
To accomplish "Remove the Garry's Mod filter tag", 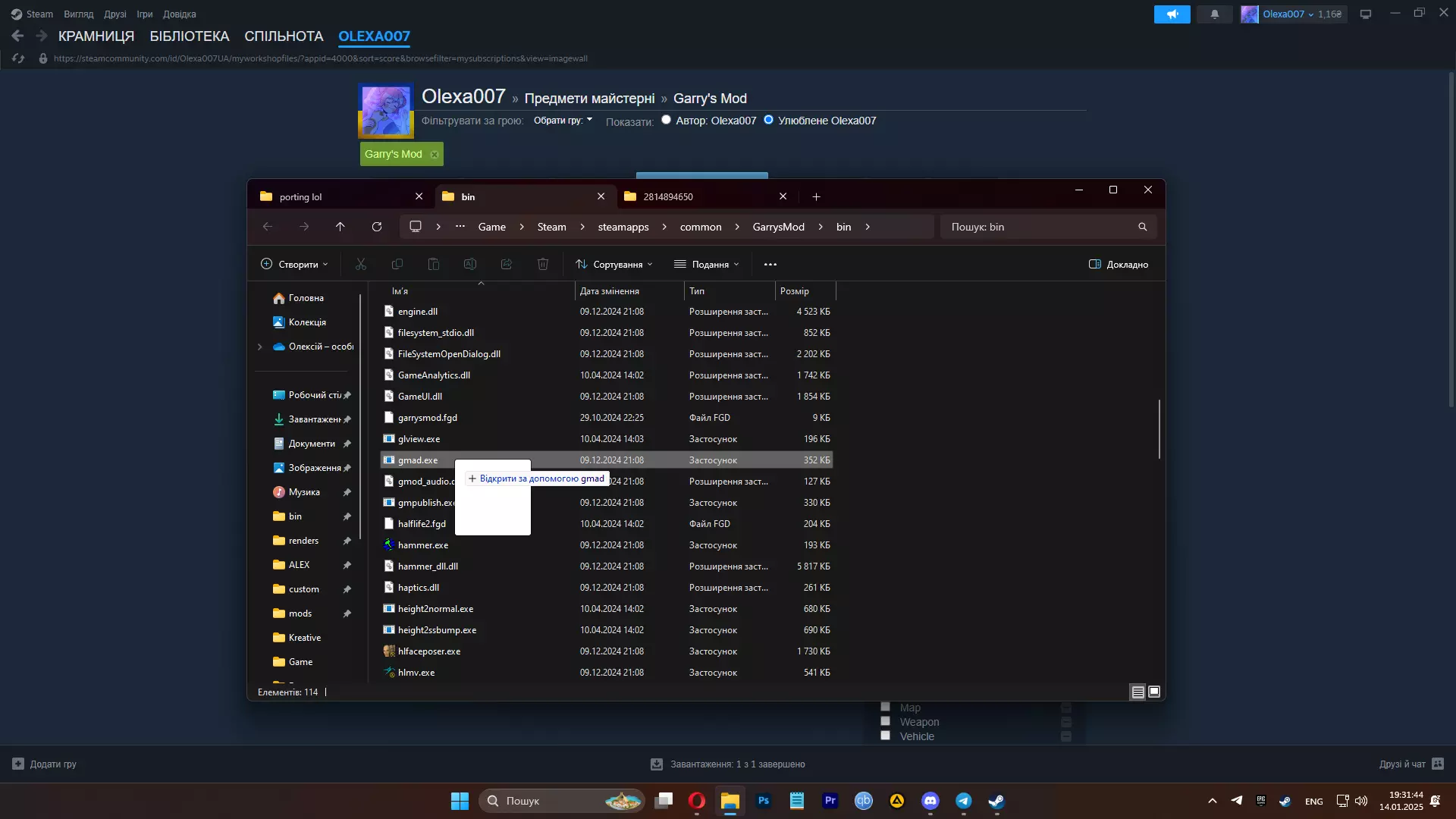I will click(x=435, y=155).
